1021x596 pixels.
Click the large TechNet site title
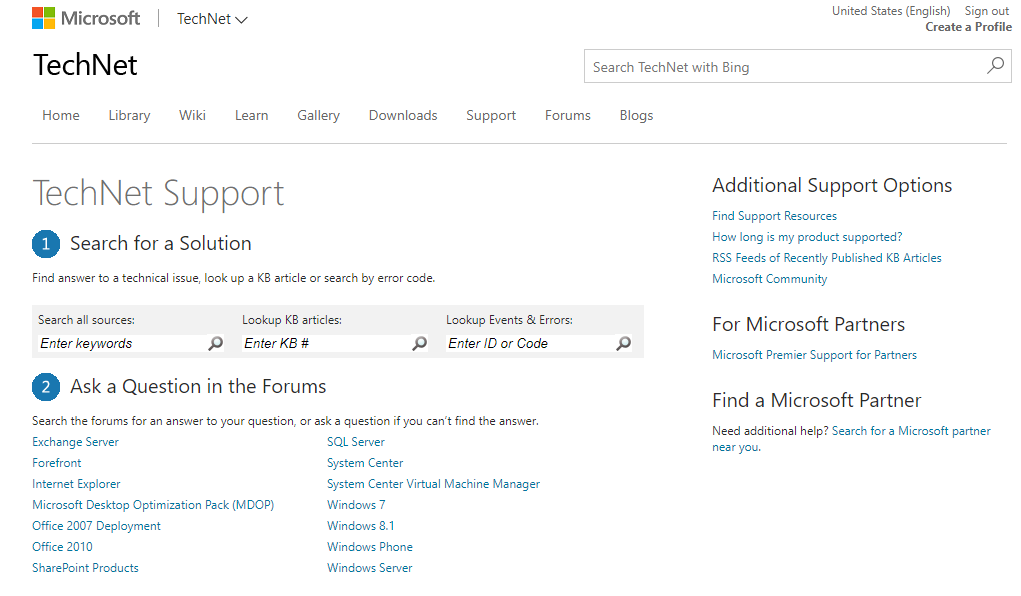pyautogui.click(x=85, y=65)
